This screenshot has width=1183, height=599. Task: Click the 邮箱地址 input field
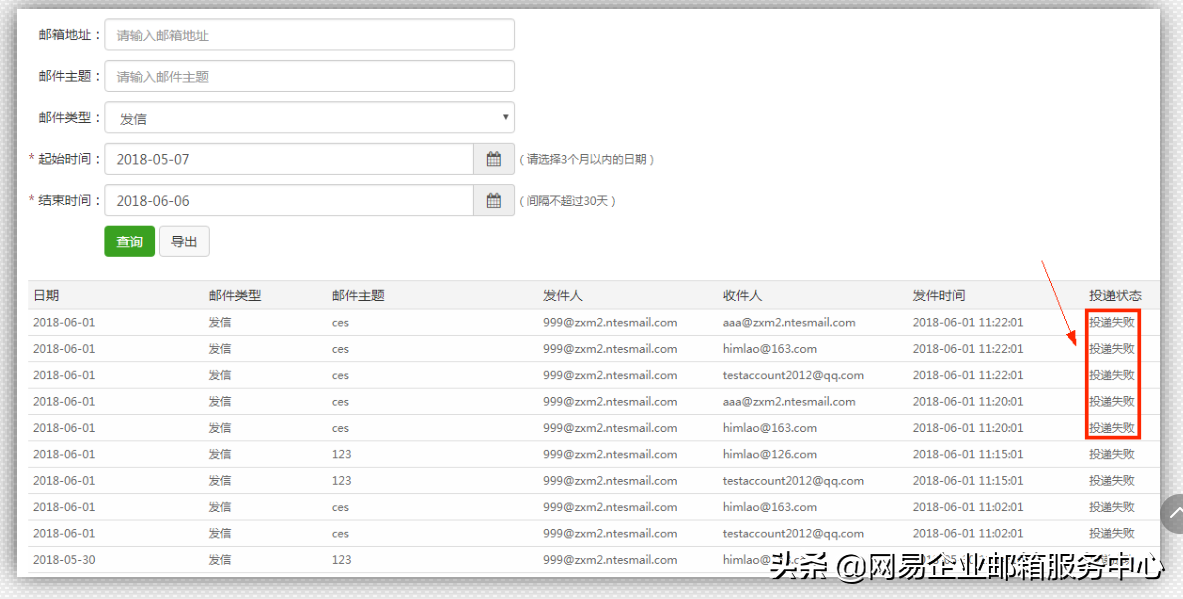[x=309, y=33]
